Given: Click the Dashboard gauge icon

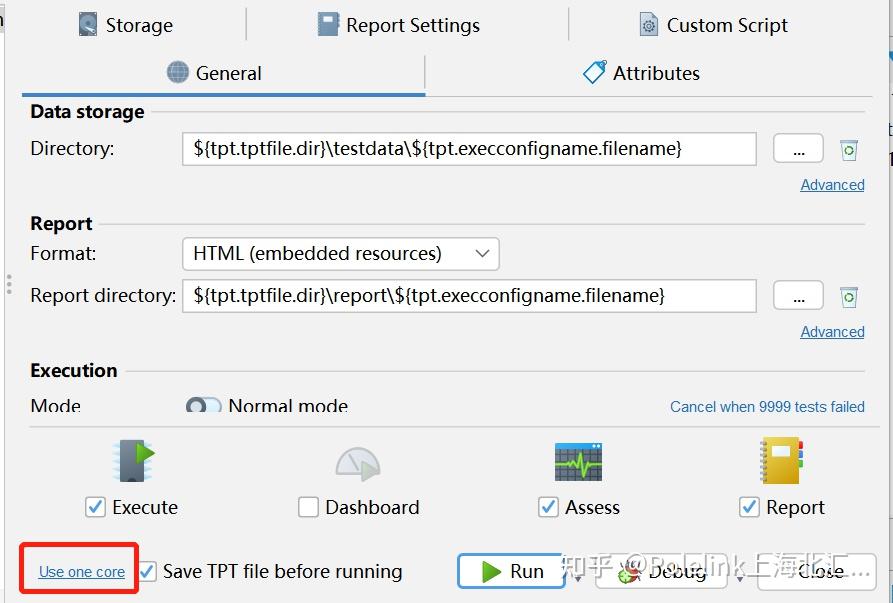Looking at the screenshot, I should [x=358, y=464].
